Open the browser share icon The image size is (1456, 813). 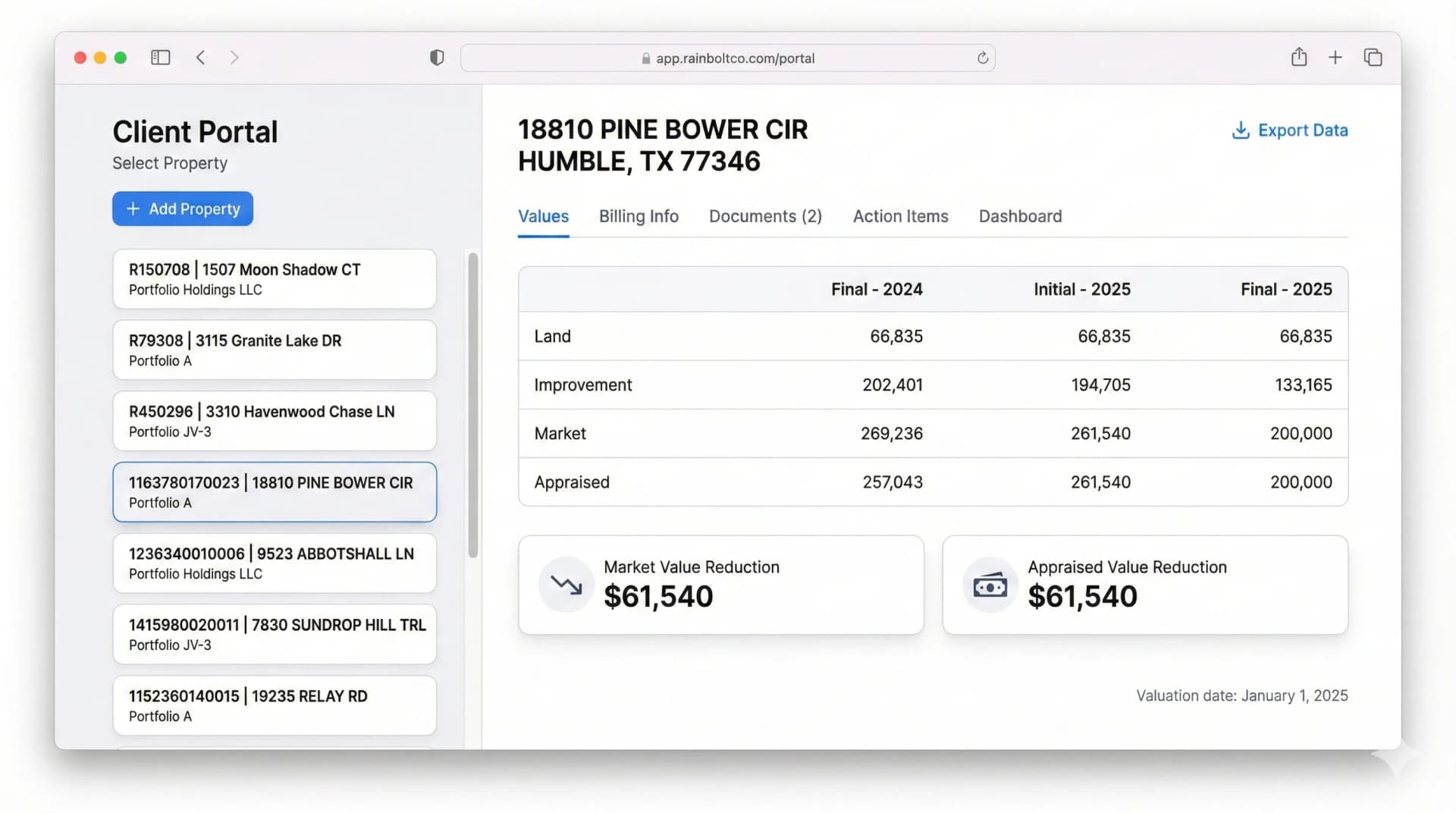1299,58
